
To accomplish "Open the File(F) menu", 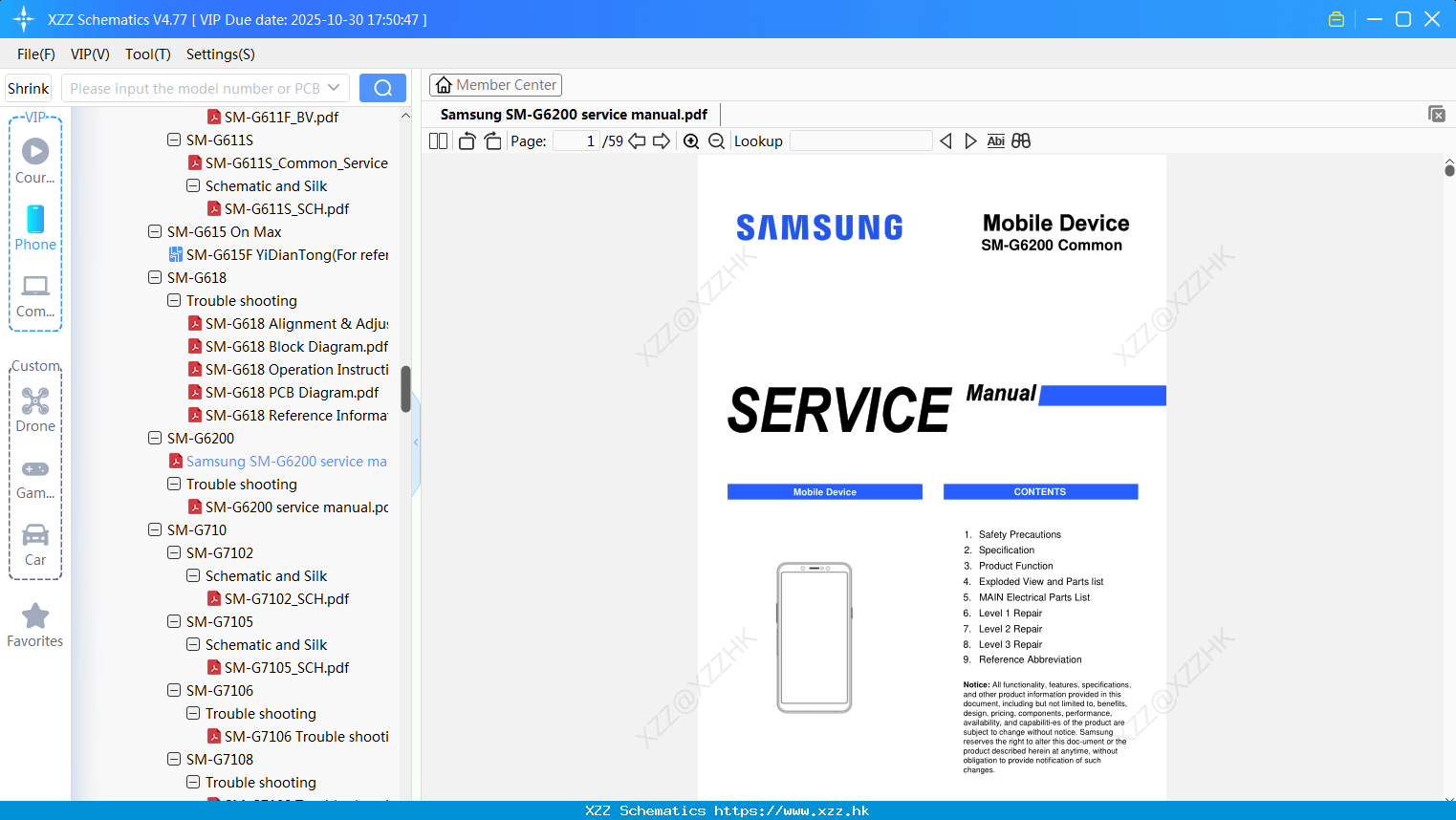I will [x=36, y=54].
